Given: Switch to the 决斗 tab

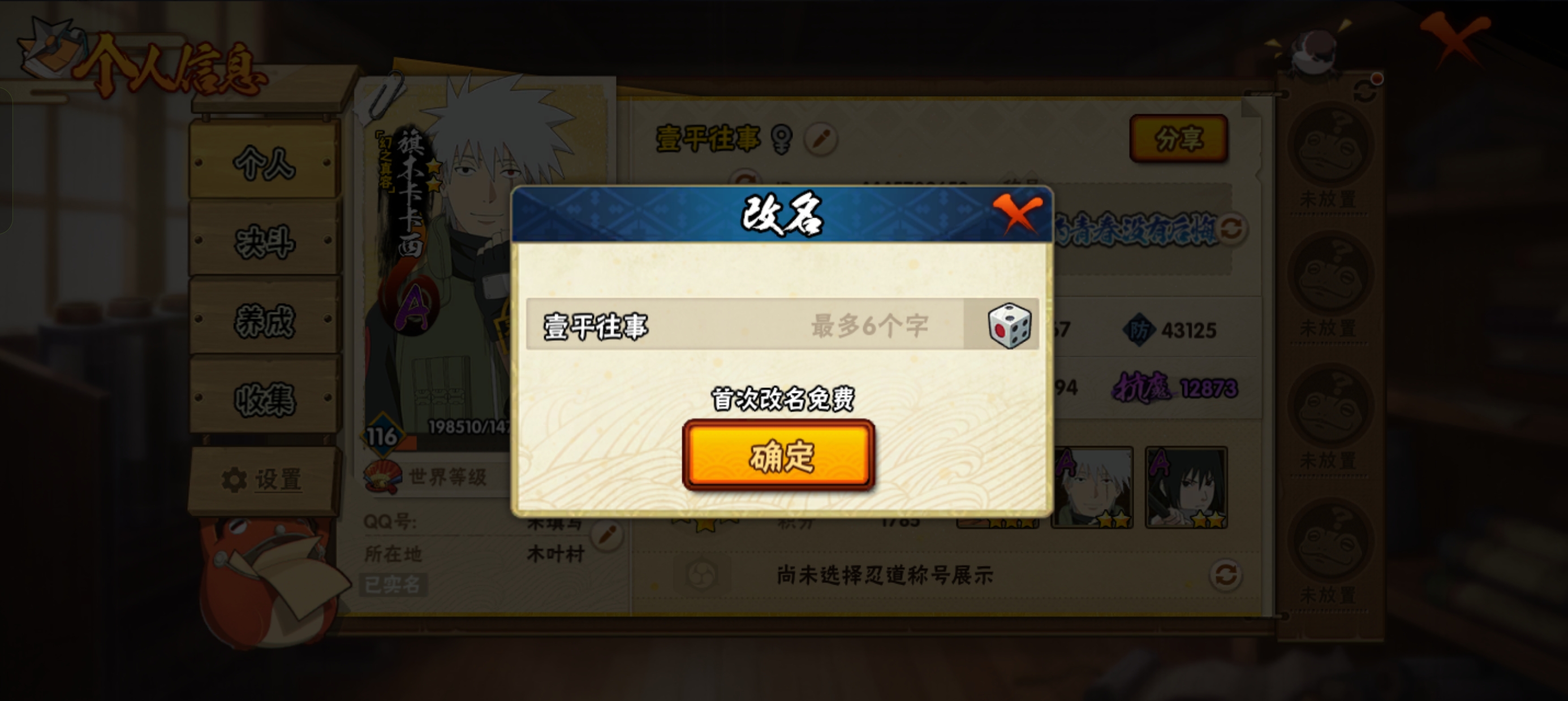Looking at the screenshot, I should 264,241.
